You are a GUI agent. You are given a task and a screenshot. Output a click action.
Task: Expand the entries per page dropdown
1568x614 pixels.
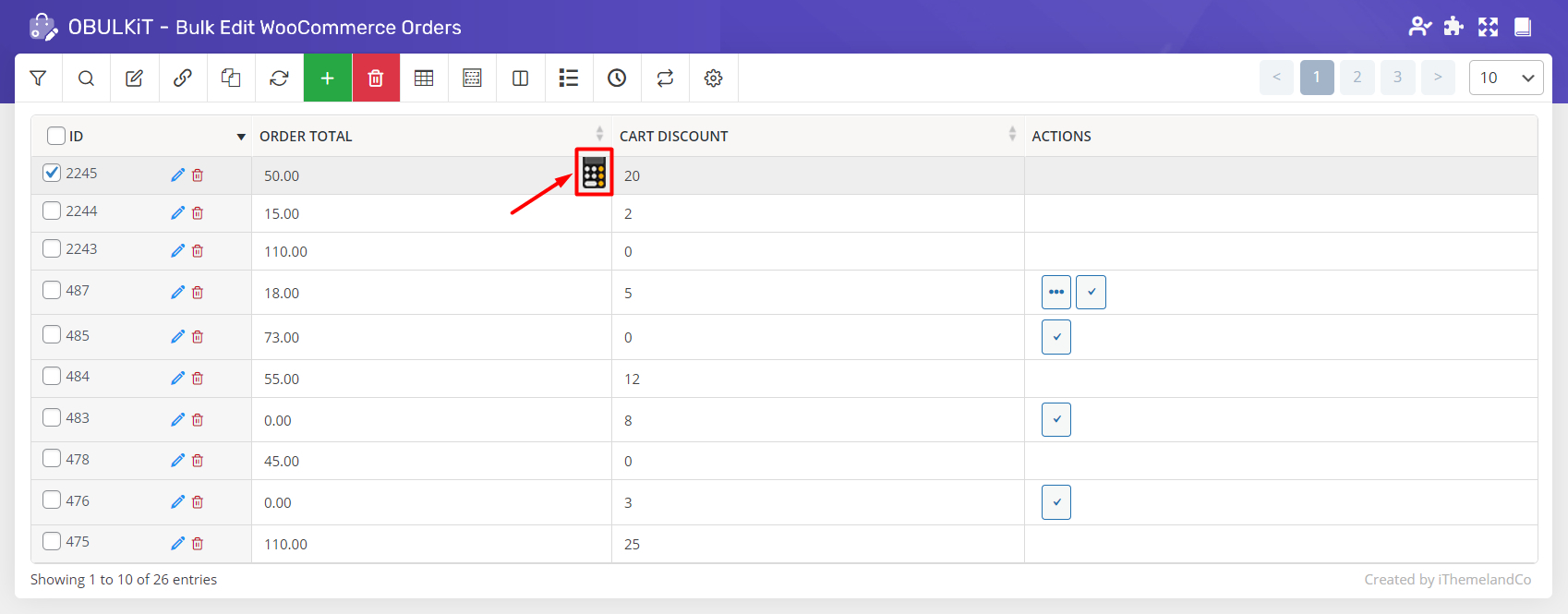(x=1505, y=78)
